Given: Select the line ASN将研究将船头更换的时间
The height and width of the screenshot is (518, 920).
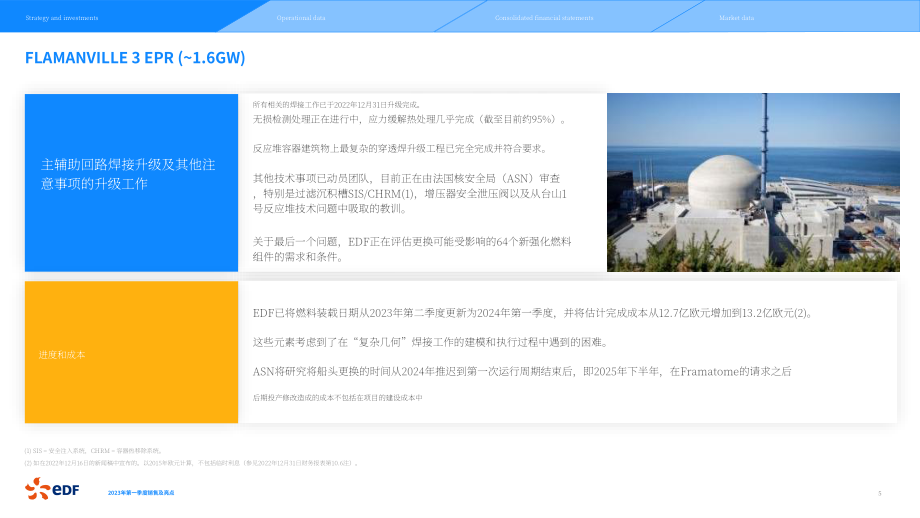Looking at the screenshot, I should 522,372.
